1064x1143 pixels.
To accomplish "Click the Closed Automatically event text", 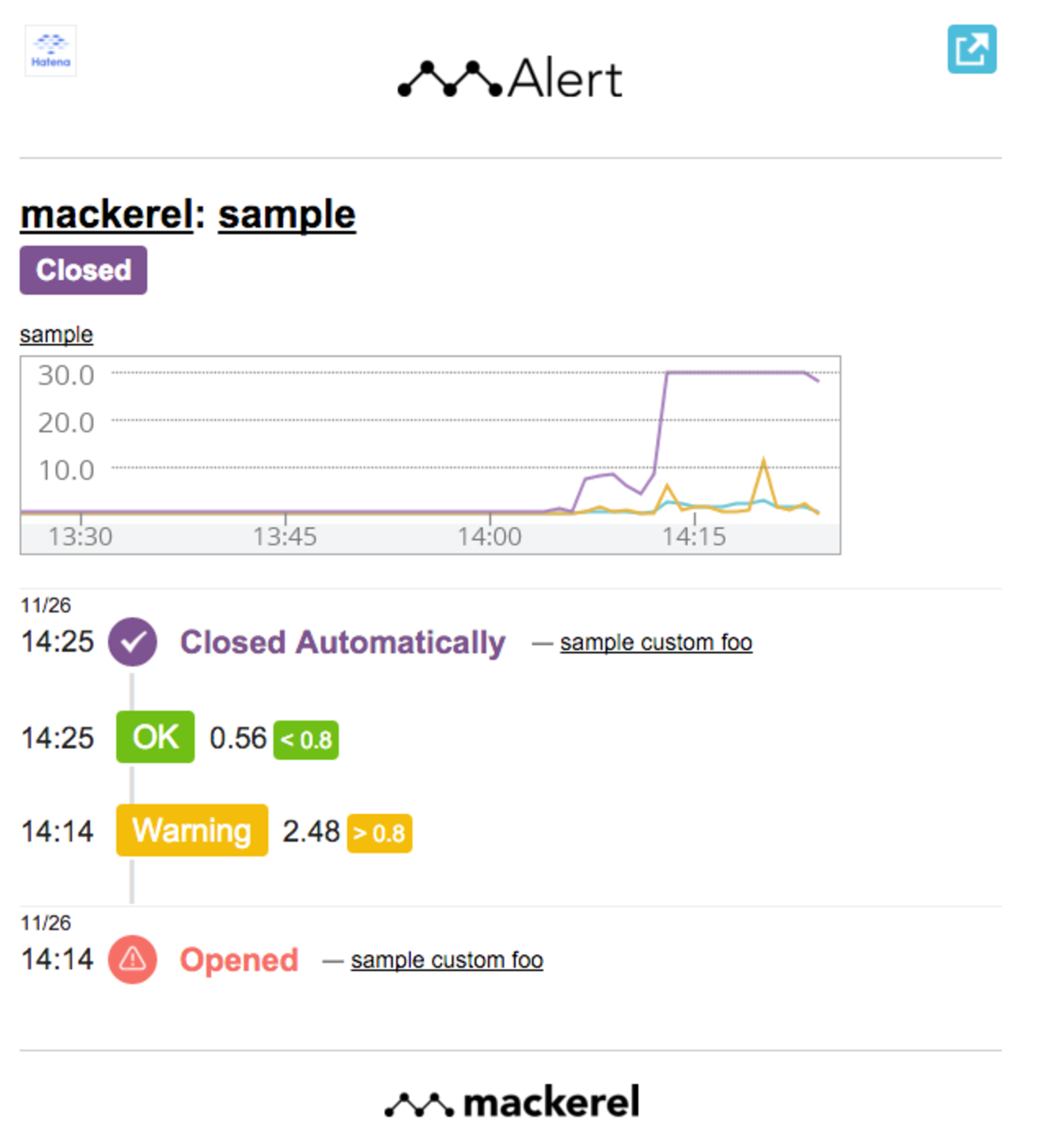I will pos(343,643).
